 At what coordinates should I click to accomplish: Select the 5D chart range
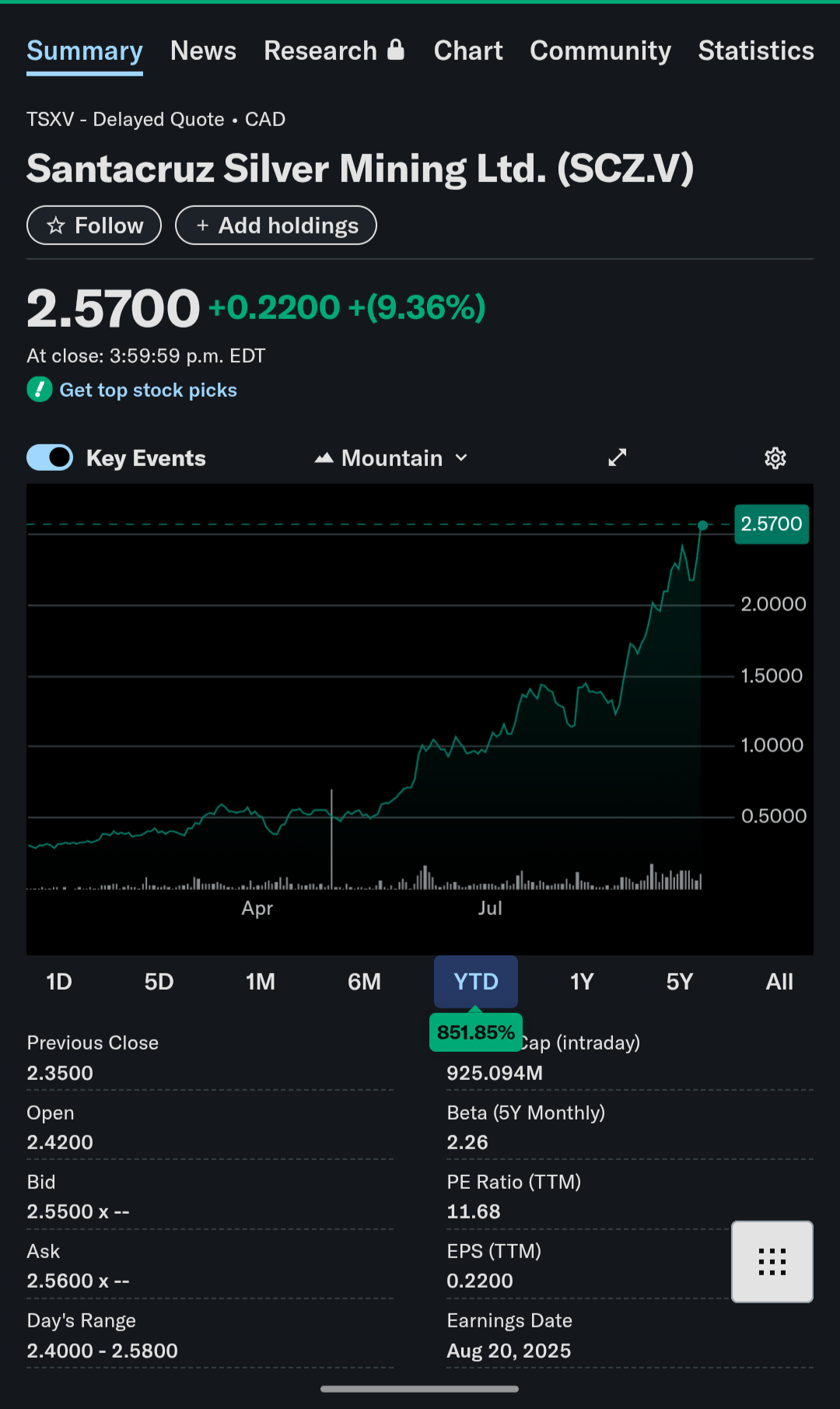[159, 982]
